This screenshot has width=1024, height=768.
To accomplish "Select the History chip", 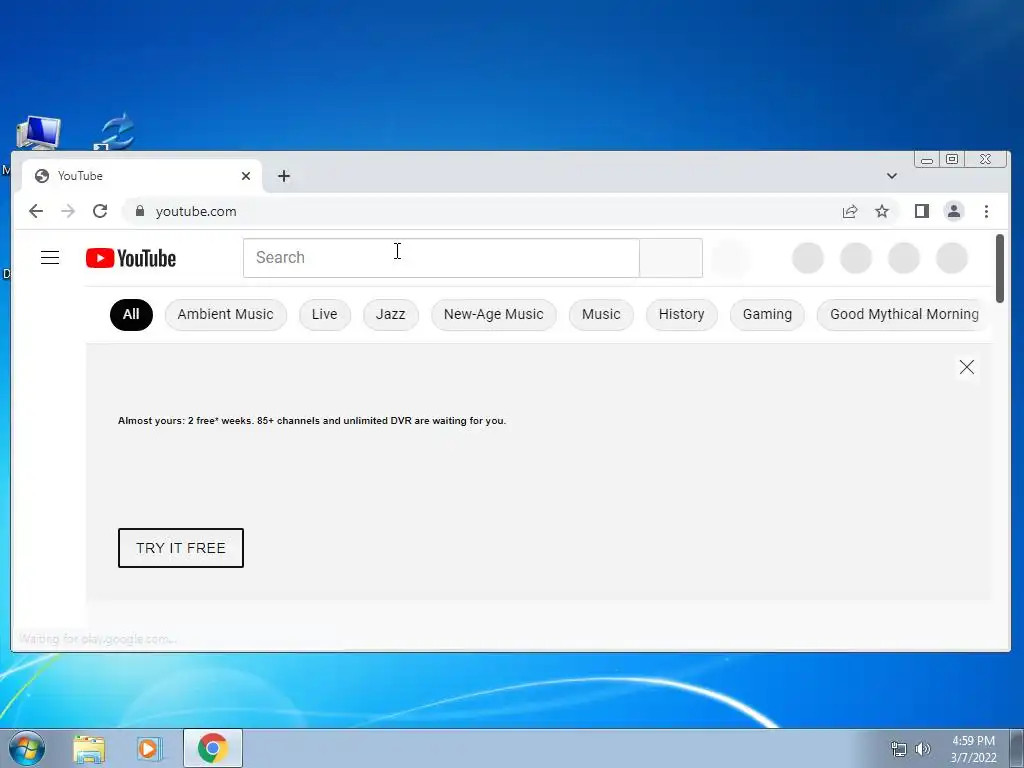I will click(x=681, y=315).
